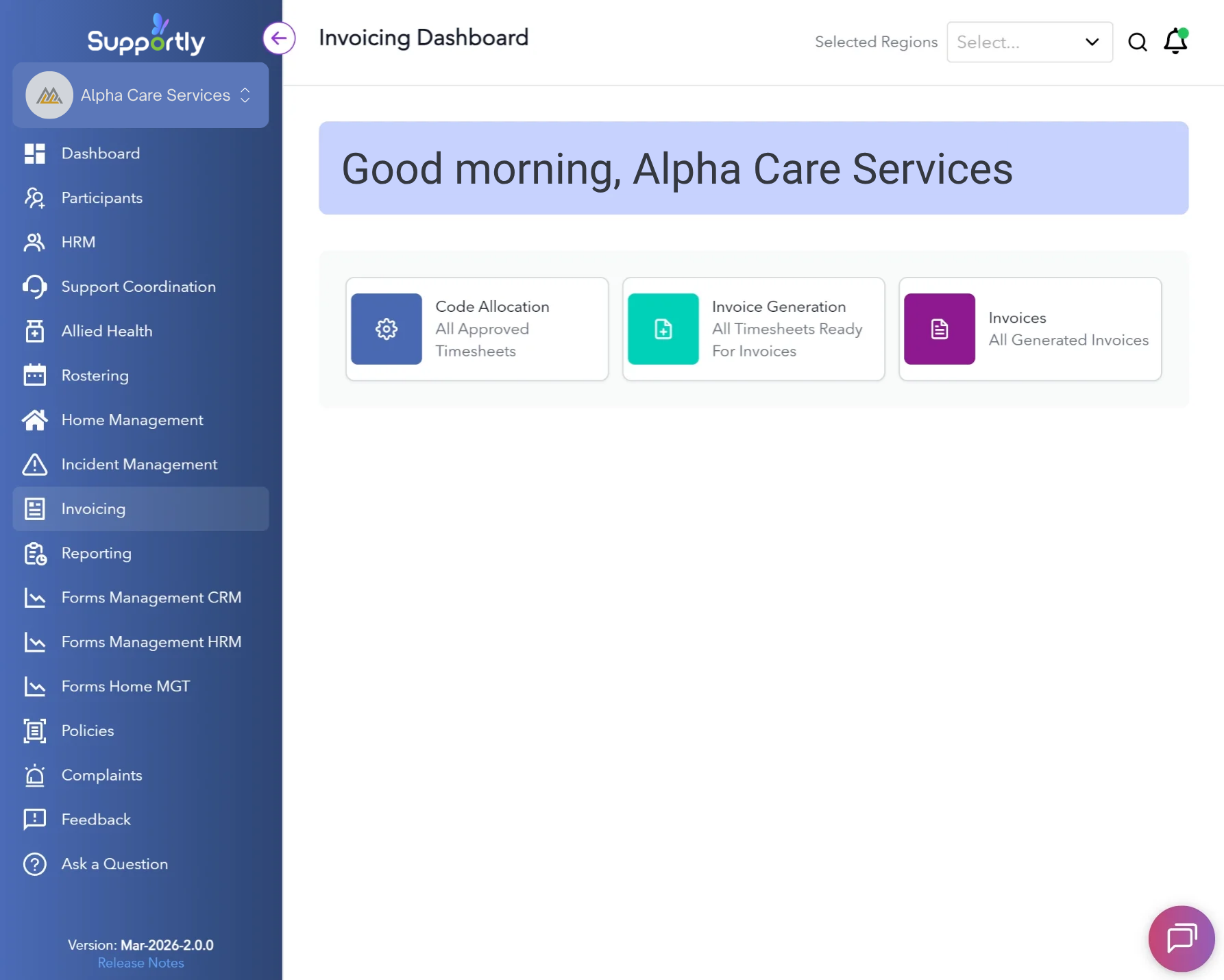The width and height of the screenshot is (1224, 980).
Task: Click the Rostering calendar icon
Action: coord(35,376)
